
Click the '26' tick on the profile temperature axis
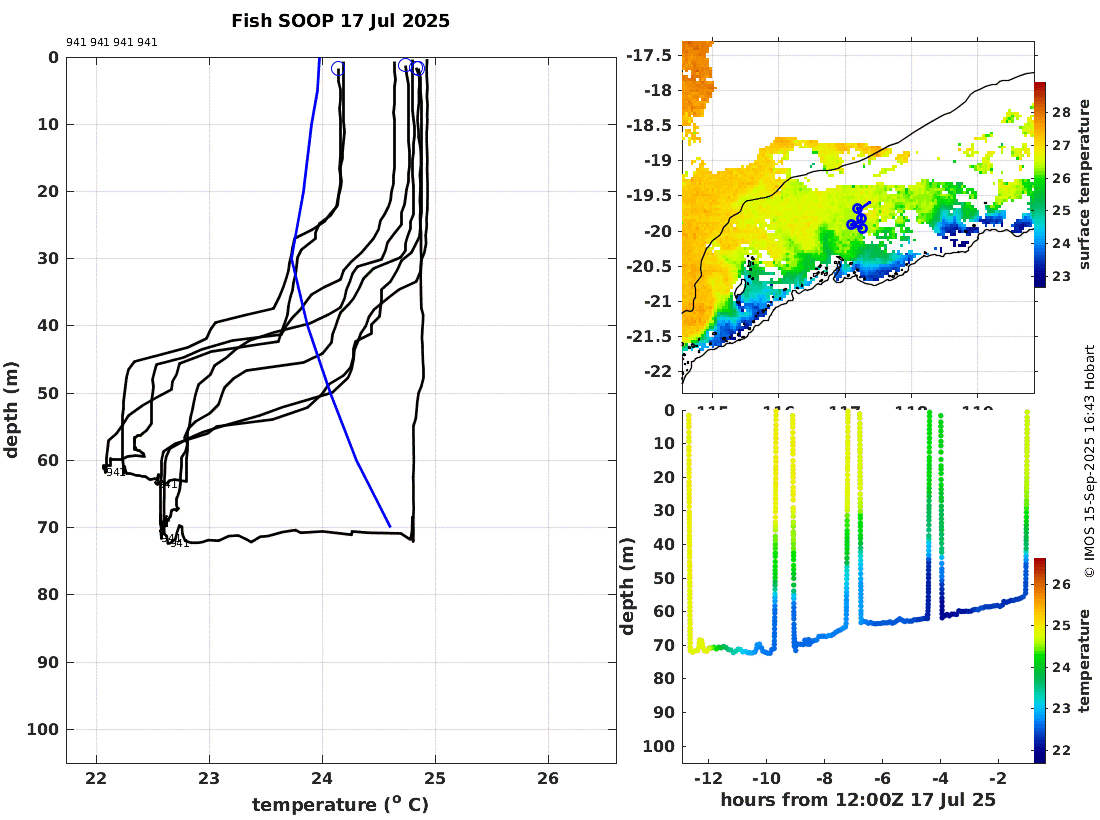(548, 779)
